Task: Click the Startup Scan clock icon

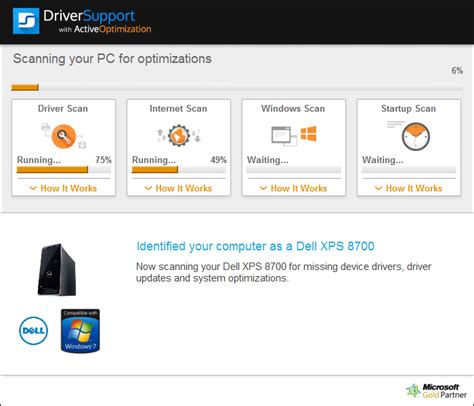Action: (416, 137)
